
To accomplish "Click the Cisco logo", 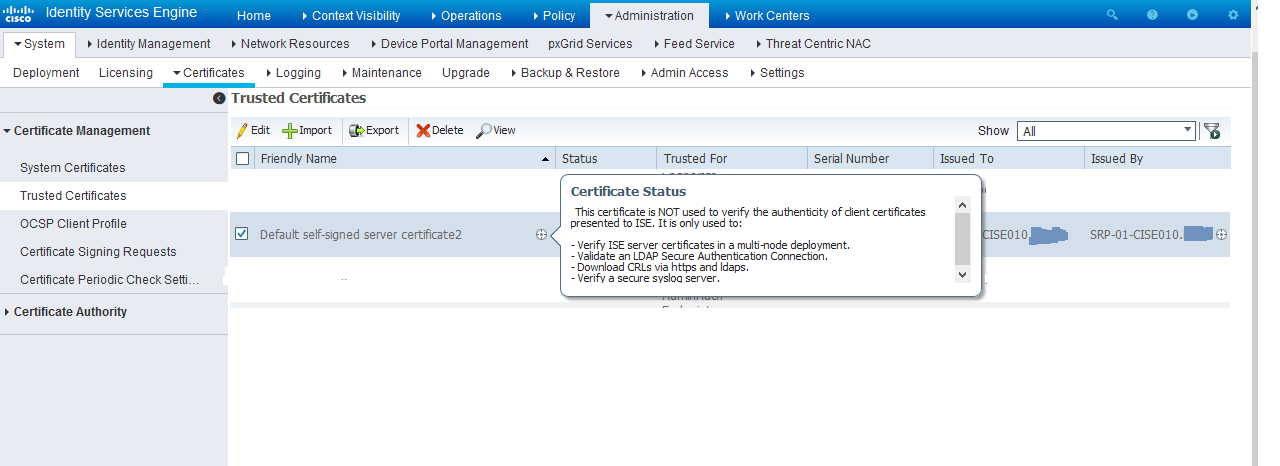I will [x=20, y=14].
